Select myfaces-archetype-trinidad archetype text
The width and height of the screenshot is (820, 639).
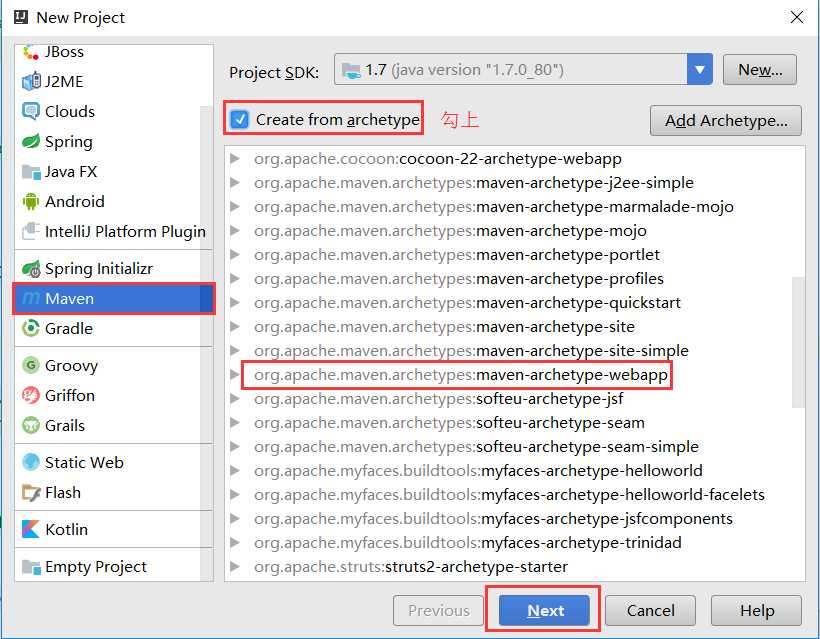pos(468,543)
